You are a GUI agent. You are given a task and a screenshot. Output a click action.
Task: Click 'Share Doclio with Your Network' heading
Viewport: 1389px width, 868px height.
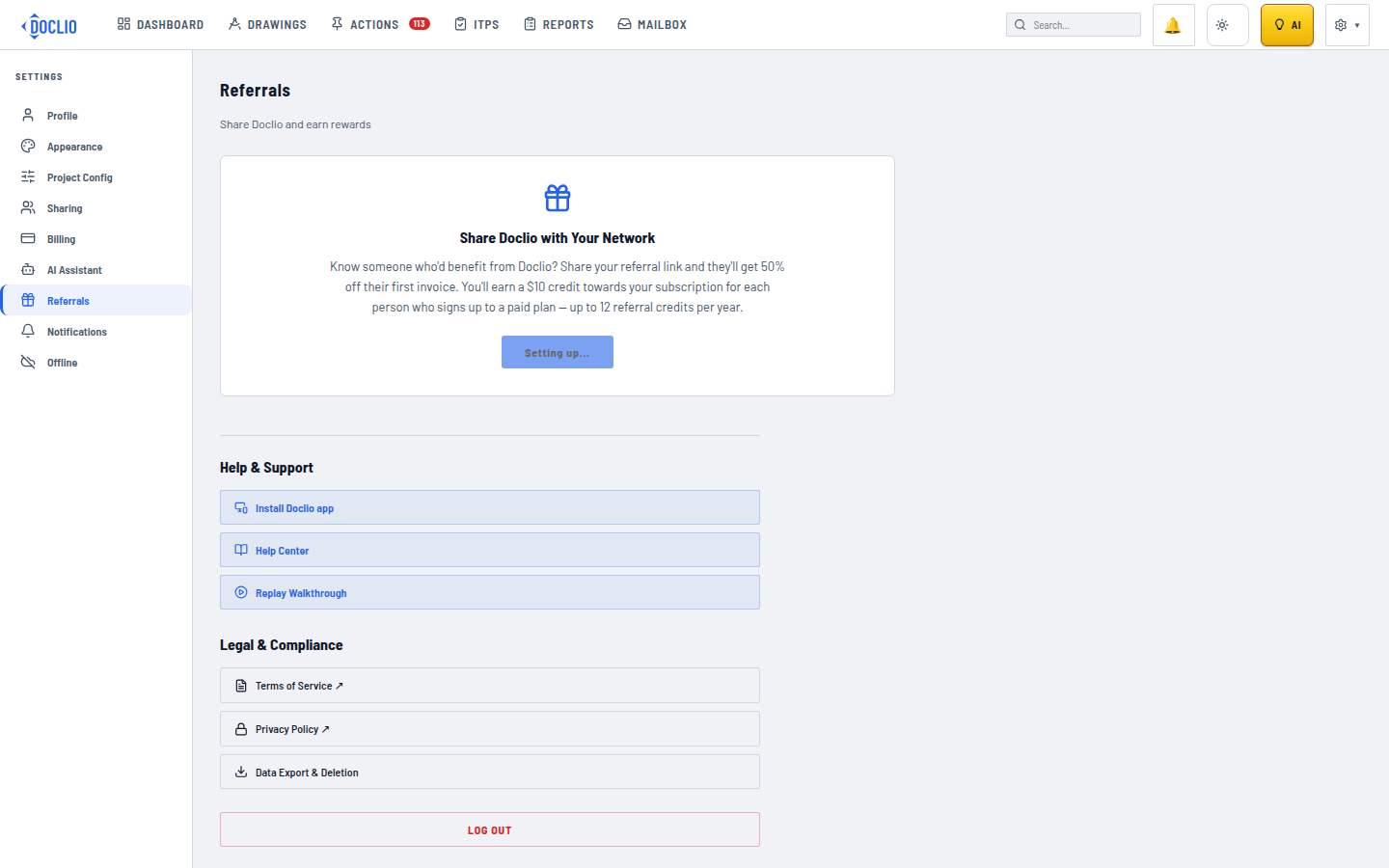558,238
